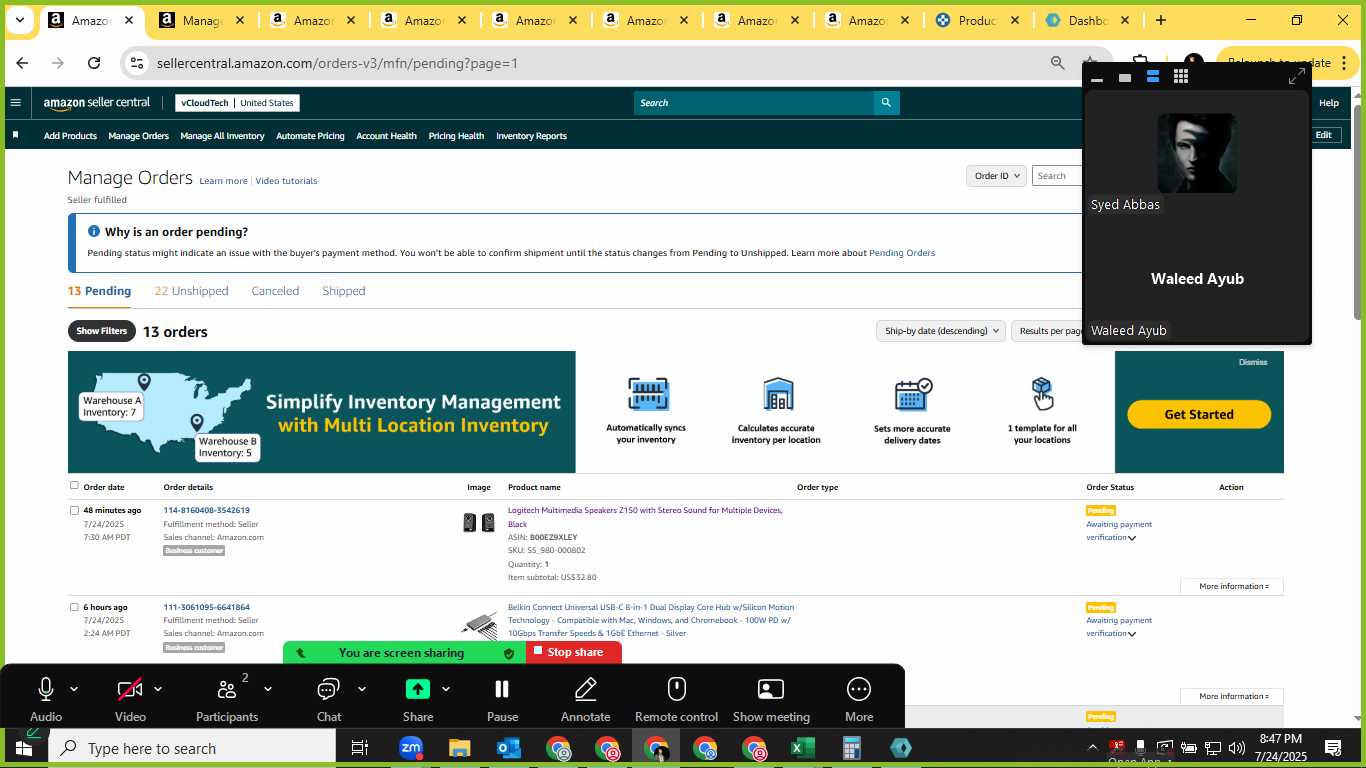Click the magnifier search button in Seller Central
The width and height of the screenshot is (1366, 768).
[x=886, y=102]
